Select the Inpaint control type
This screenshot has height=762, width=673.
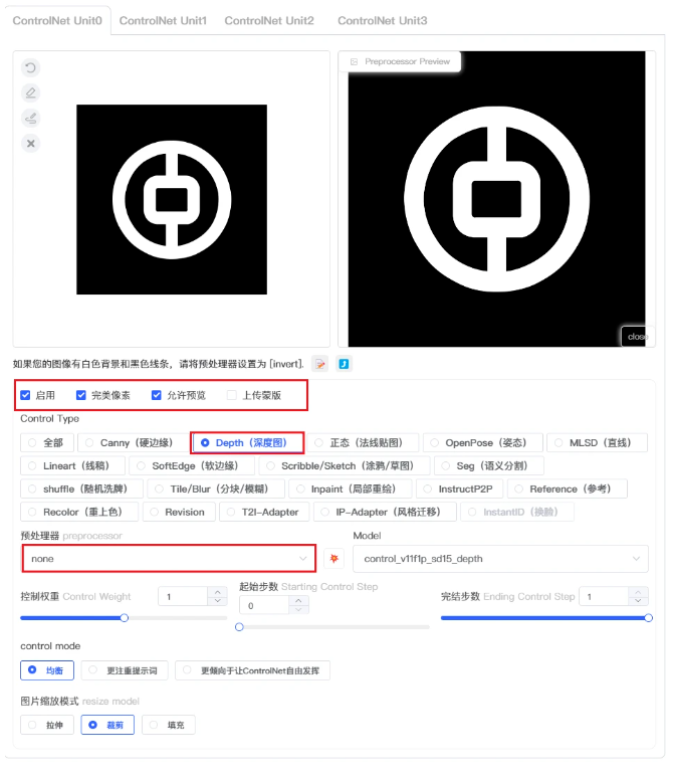coord(350,489)
